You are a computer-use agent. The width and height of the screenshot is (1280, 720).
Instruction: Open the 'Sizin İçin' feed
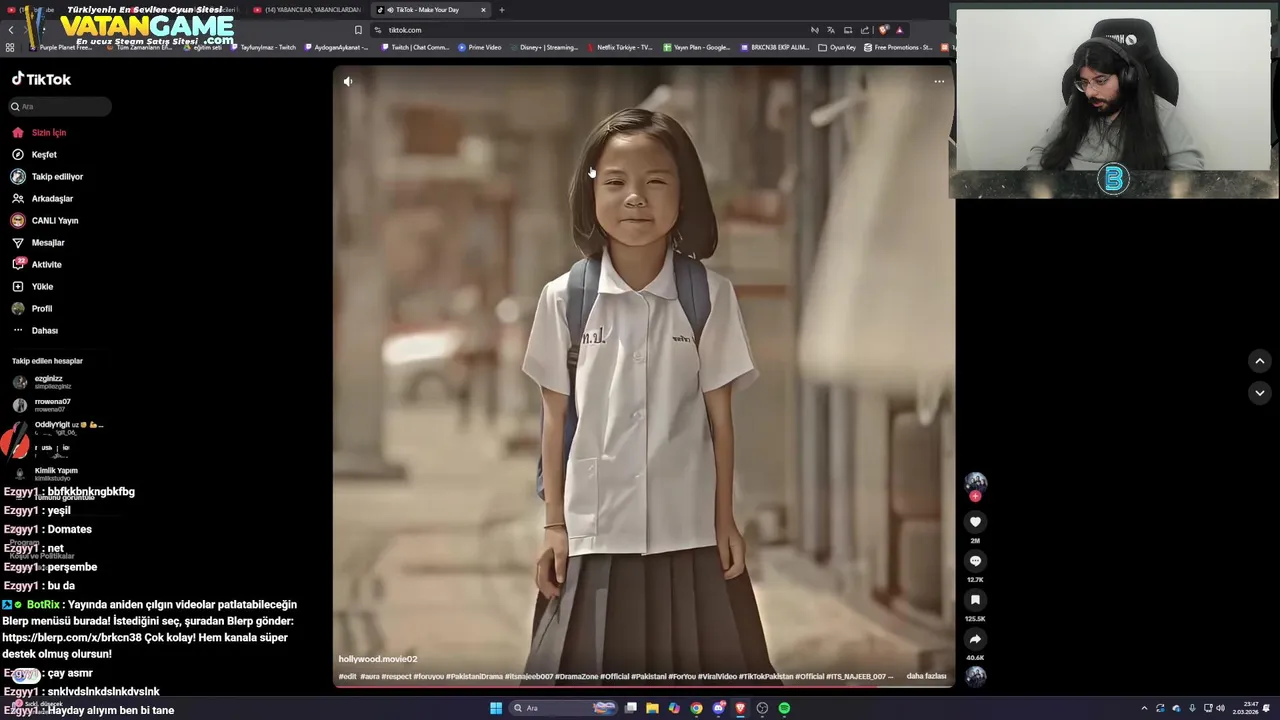click(39, 132)
